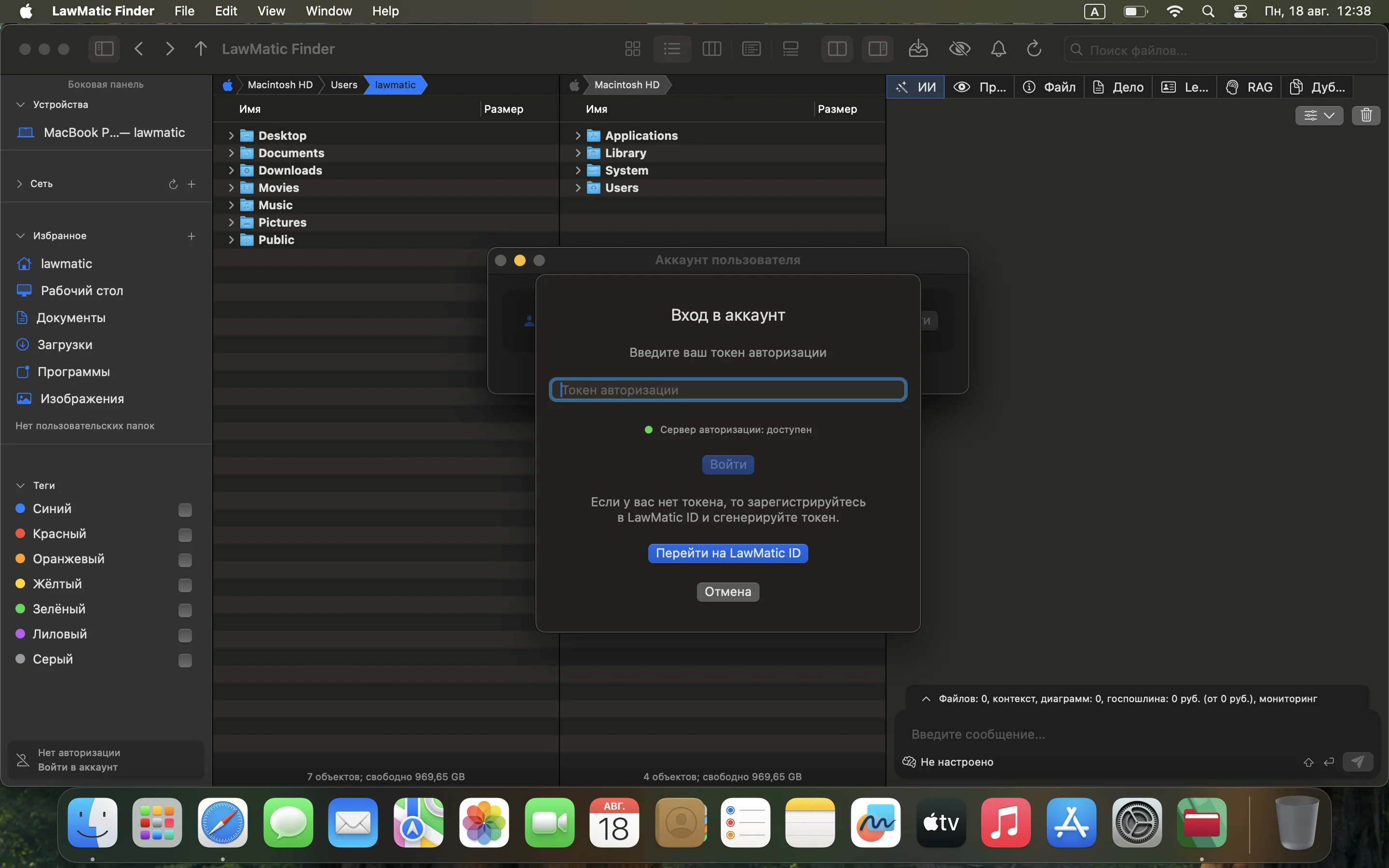Tick the Красный tag checkbox

coord(185,535)
